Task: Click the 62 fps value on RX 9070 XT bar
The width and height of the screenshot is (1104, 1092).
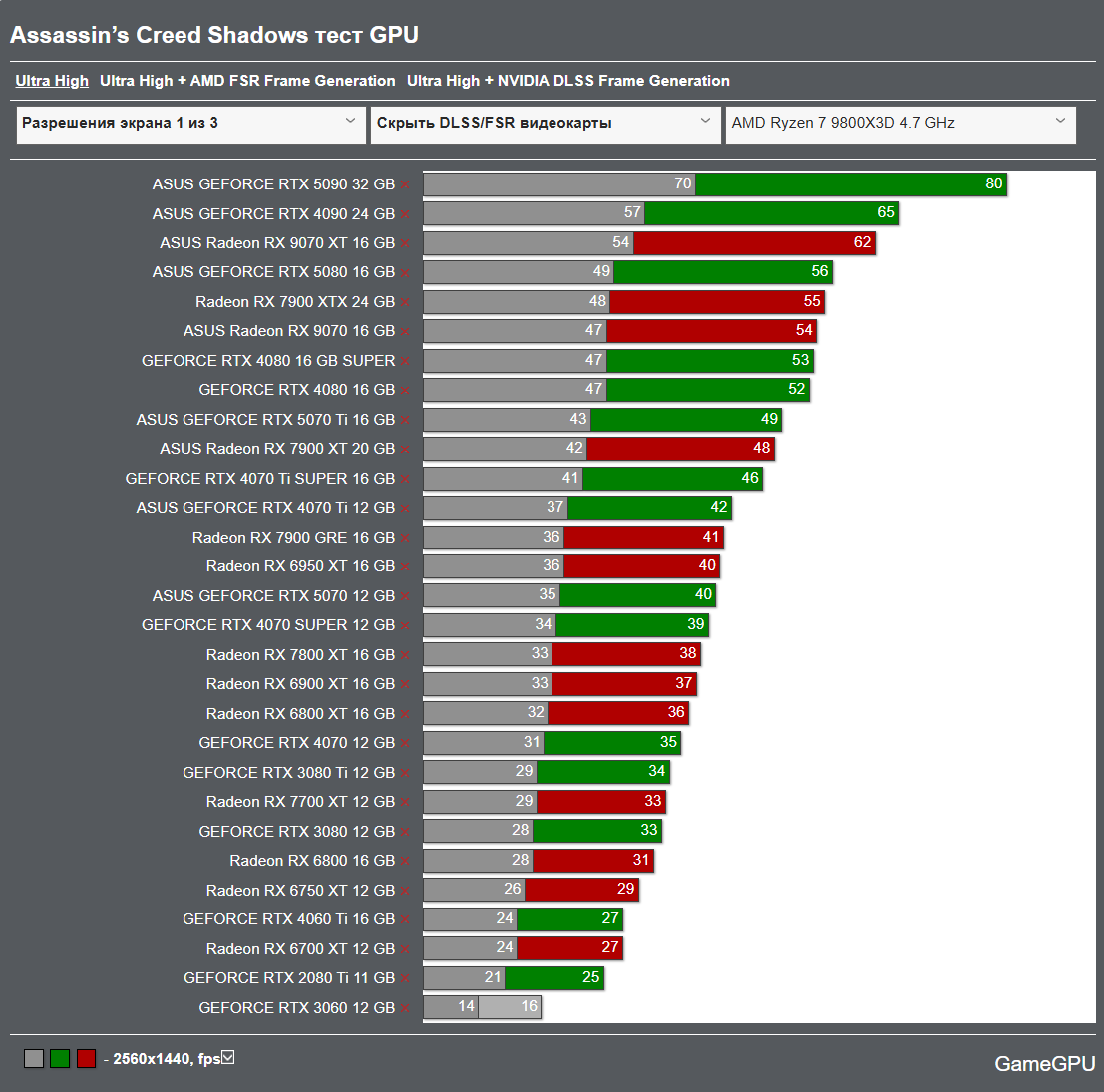Action: pyautogui.click(x=862, y=242)
